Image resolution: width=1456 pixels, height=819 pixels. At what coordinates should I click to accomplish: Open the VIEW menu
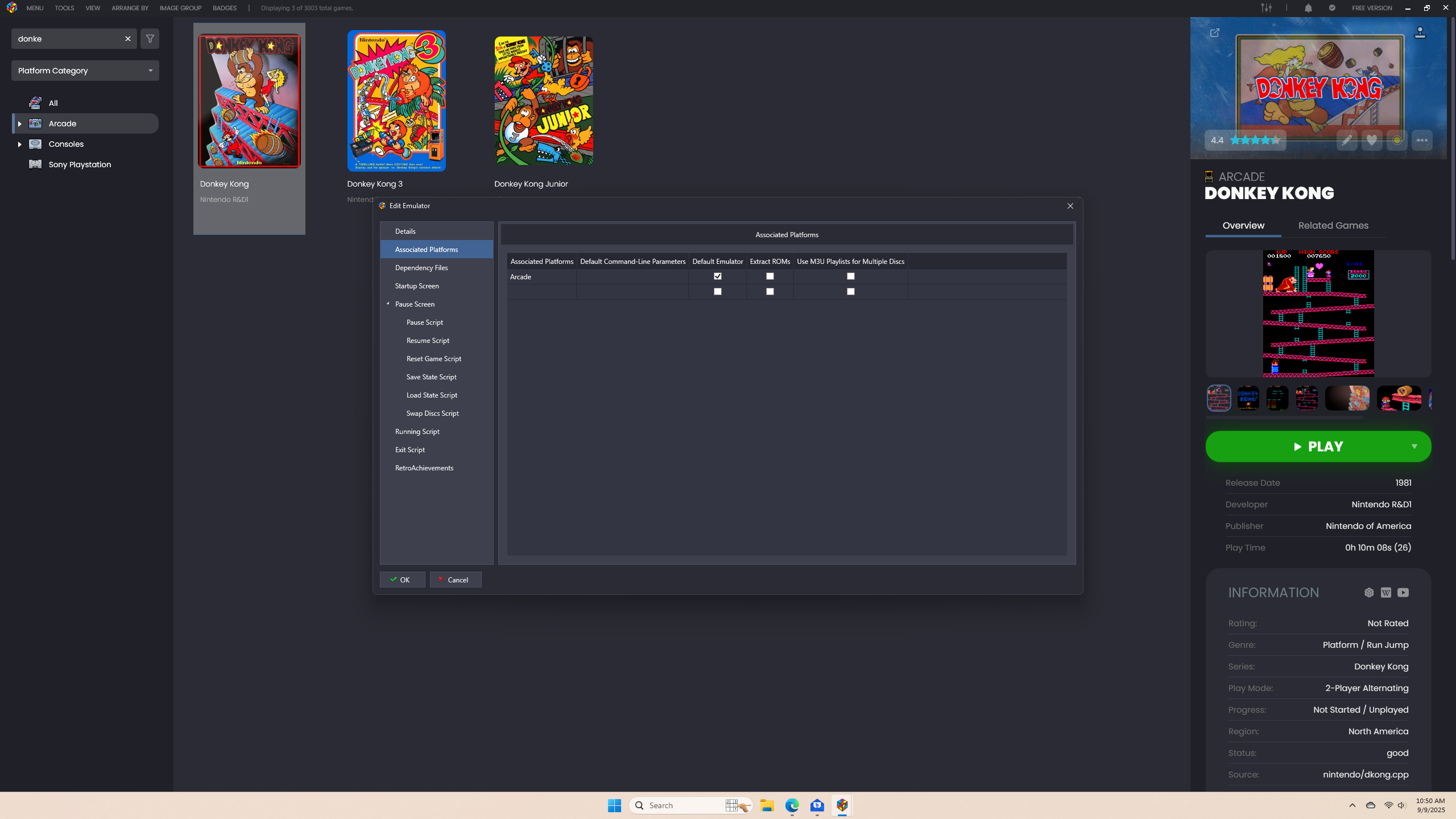coord(93,8)
